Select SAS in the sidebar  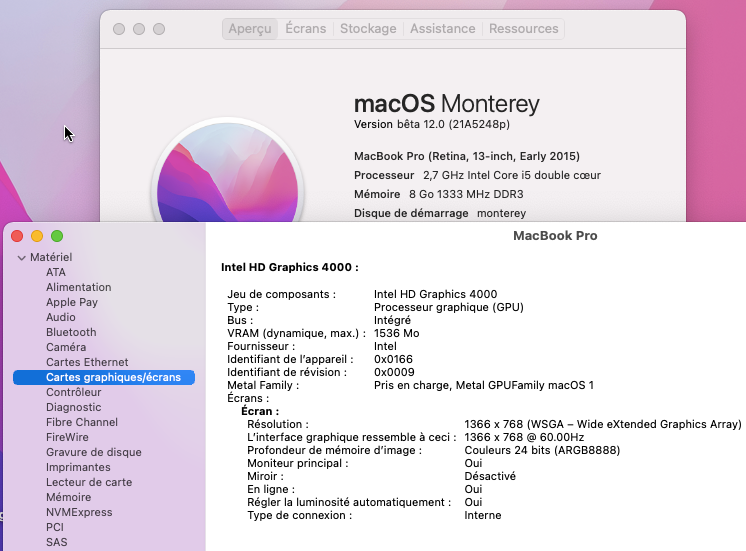(57, 542)
